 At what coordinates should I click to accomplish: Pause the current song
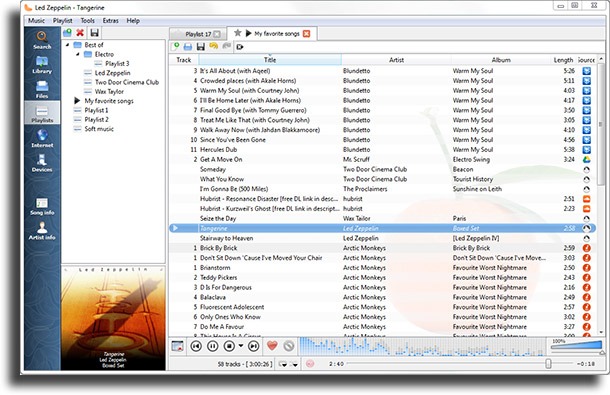click(x=213, y=346)
